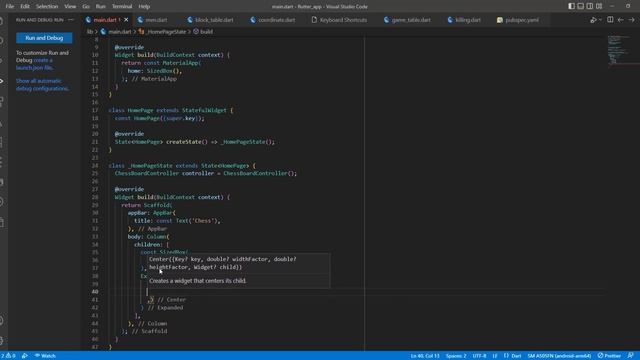
Task: Open the Terminal menu
Action: (122, 7)
